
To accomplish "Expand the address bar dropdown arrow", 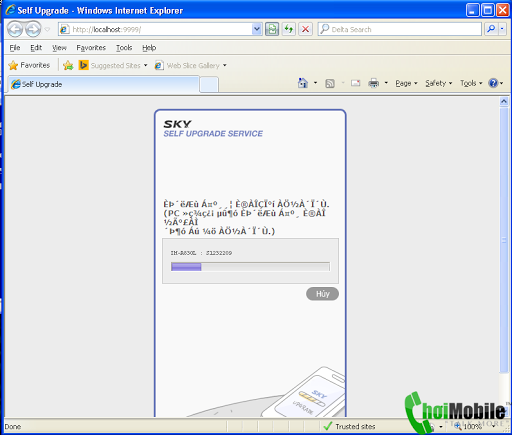I will pos(257,29).
